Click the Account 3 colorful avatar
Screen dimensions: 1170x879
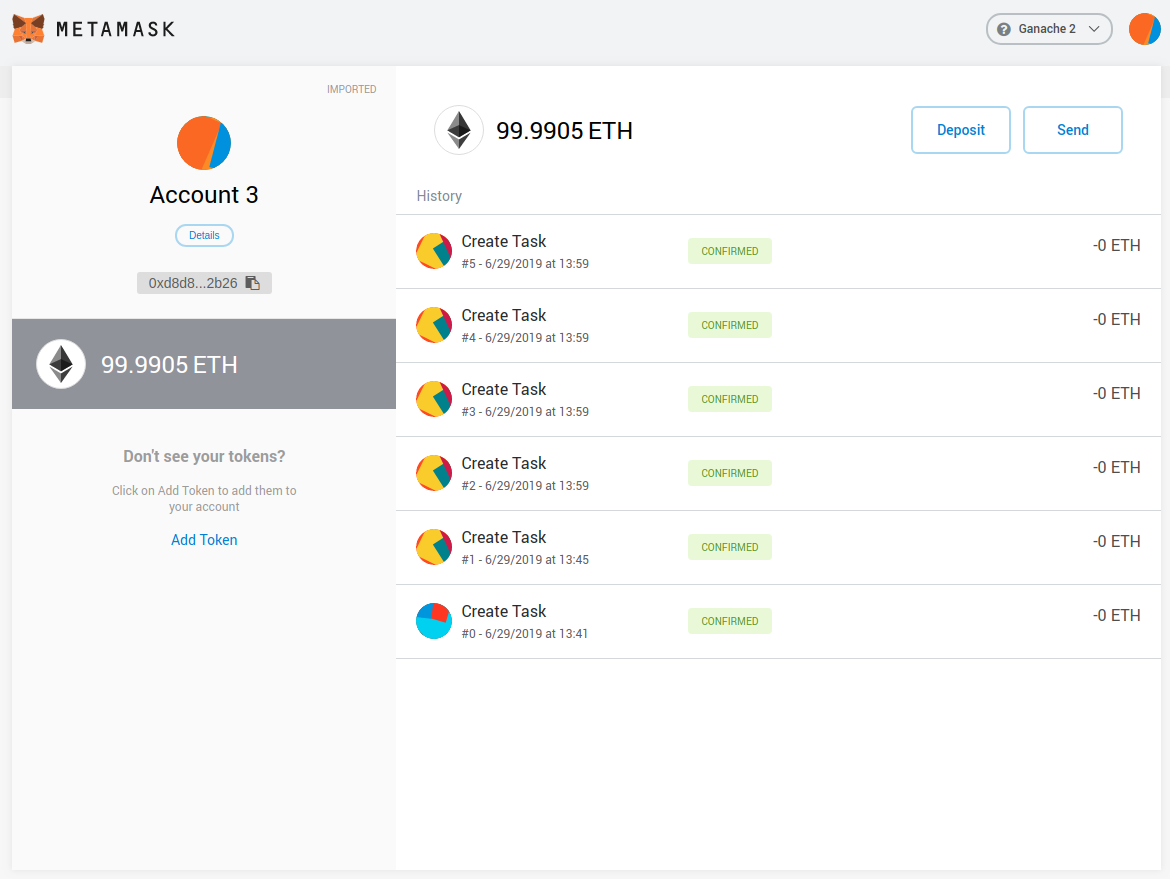204,142
